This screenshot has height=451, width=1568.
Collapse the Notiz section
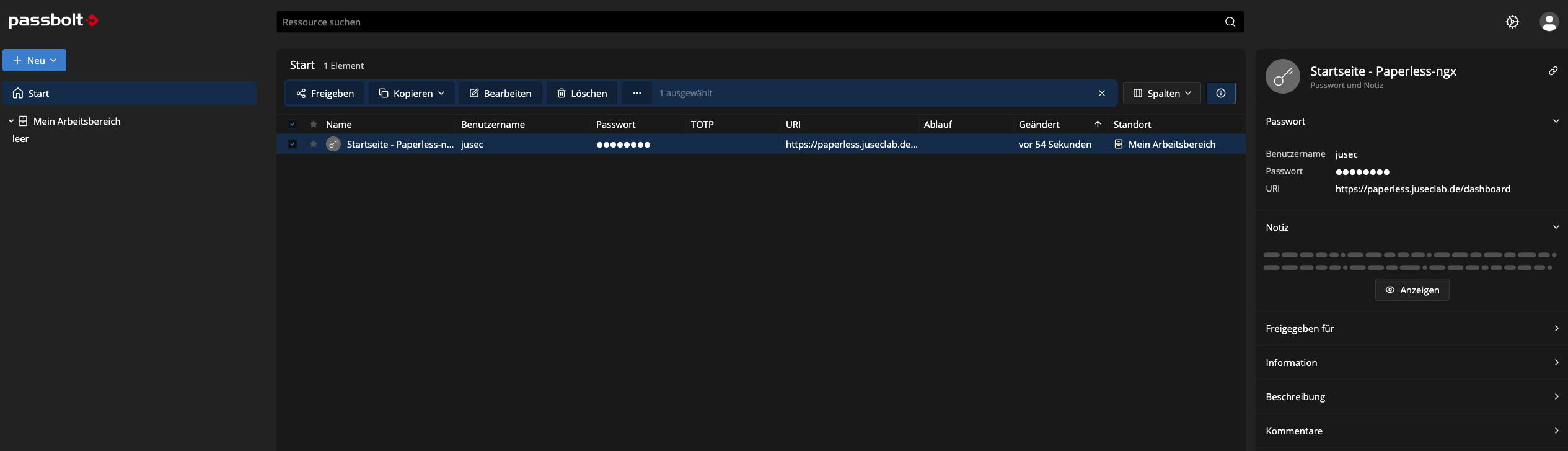point(1556,227)
